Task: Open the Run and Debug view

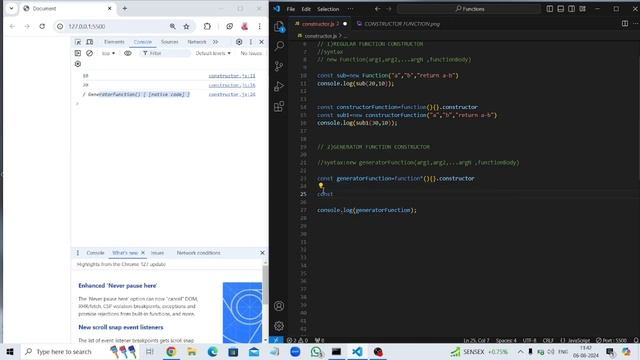Action: pyautogui.click(x=279, y=86)
